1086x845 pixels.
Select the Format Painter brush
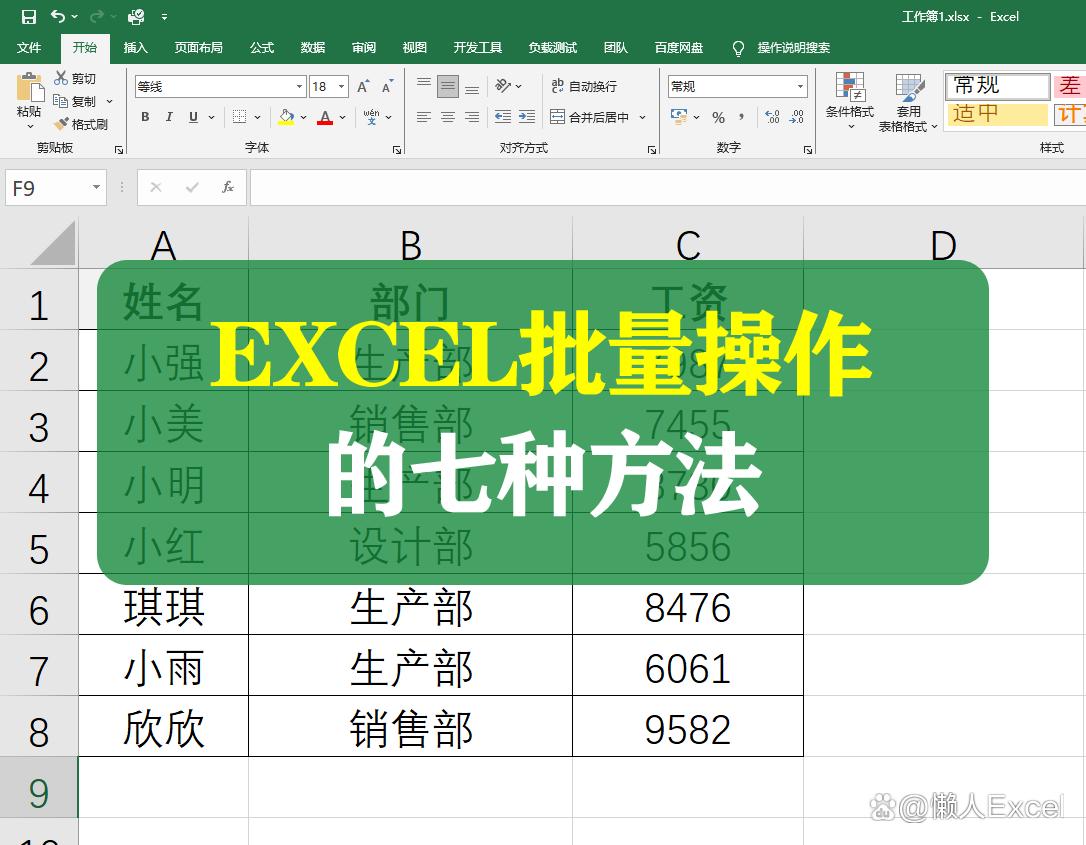[x=62, y=124]
